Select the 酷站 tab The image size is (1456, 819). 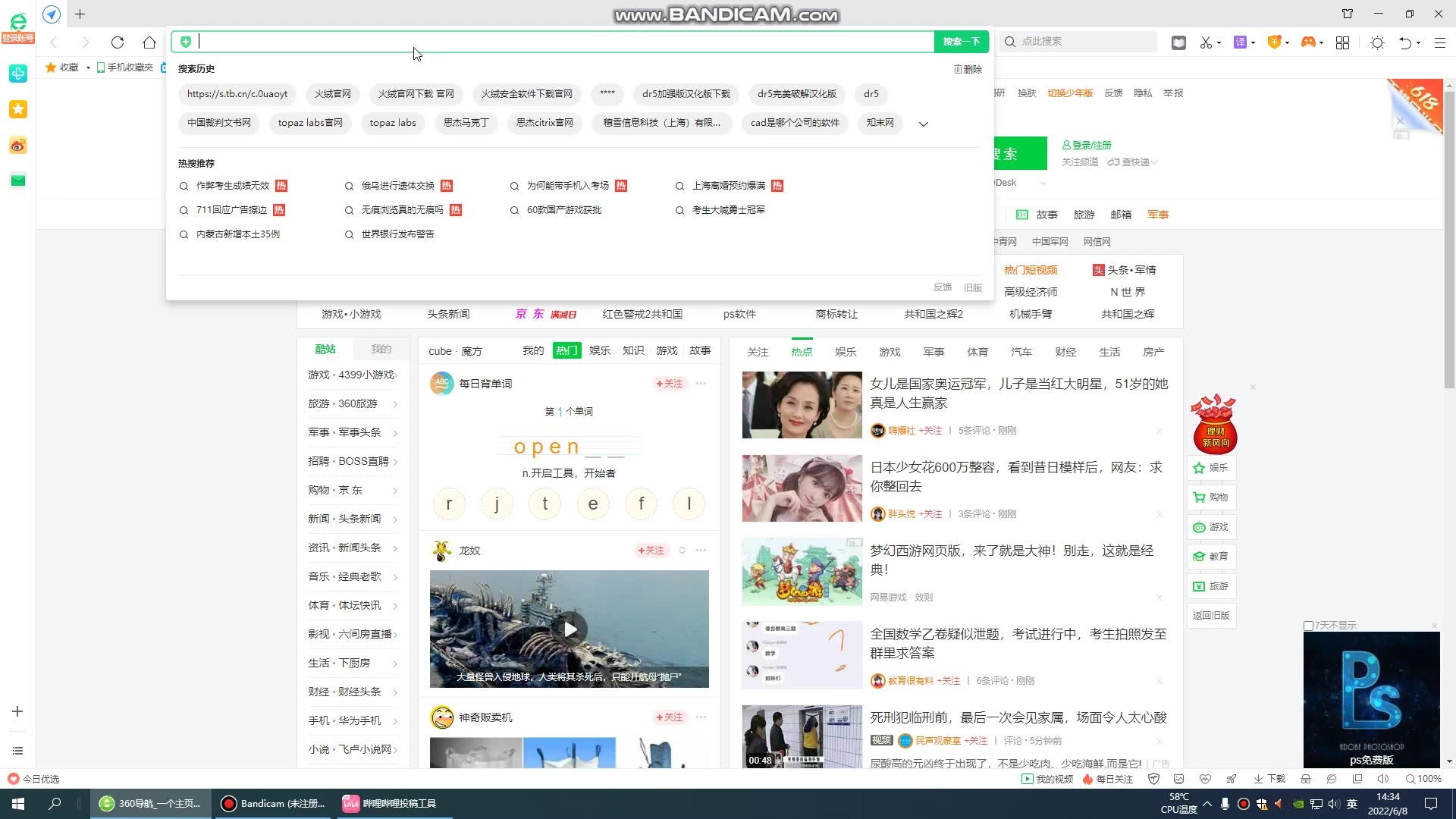click(x=325, y=349)
